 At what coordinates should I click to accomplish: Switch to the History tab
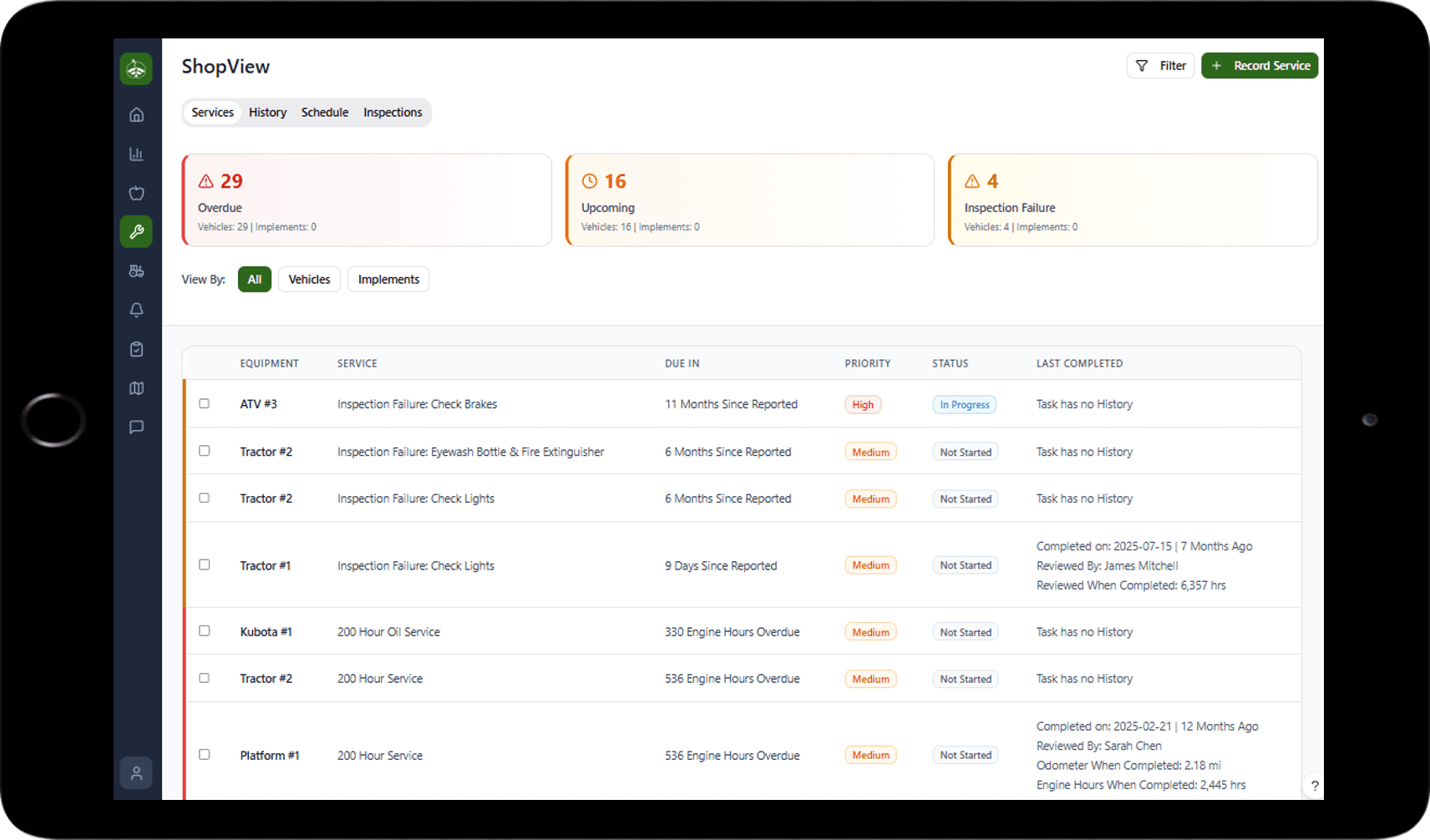[x=267, y=112]
